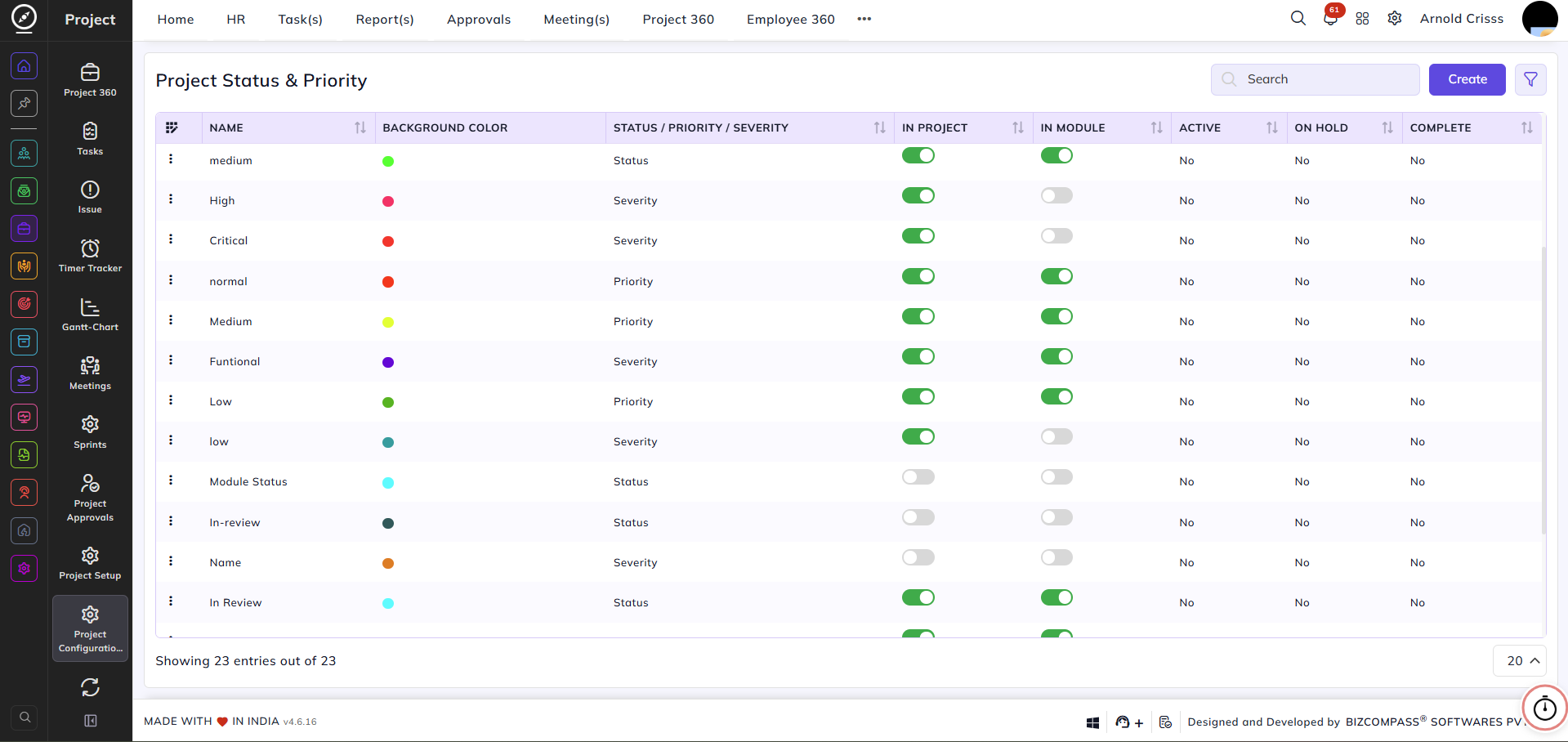Enable In Project switch for the Name row
Image resolution: width=1568 pixels, height=742 pixels.
(918, 557)
